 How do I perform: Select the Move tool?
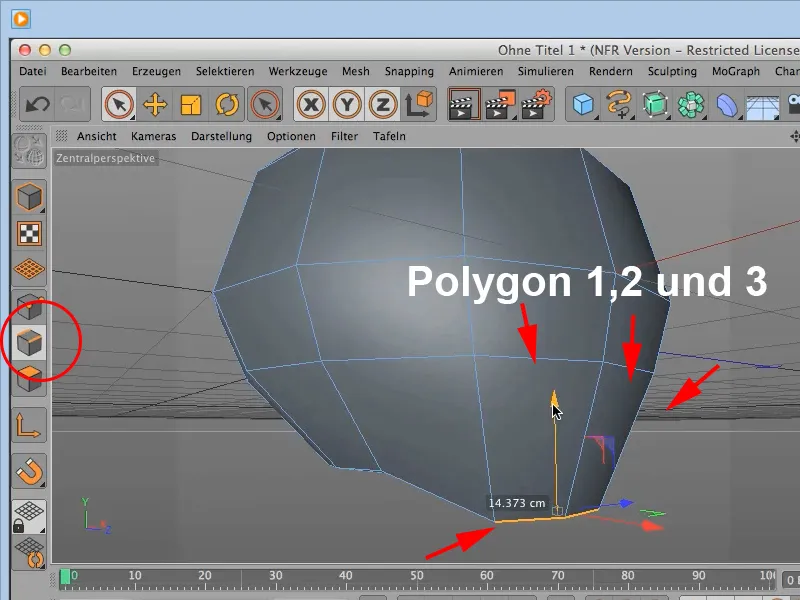pyautogui.click(x=154, y=103)
